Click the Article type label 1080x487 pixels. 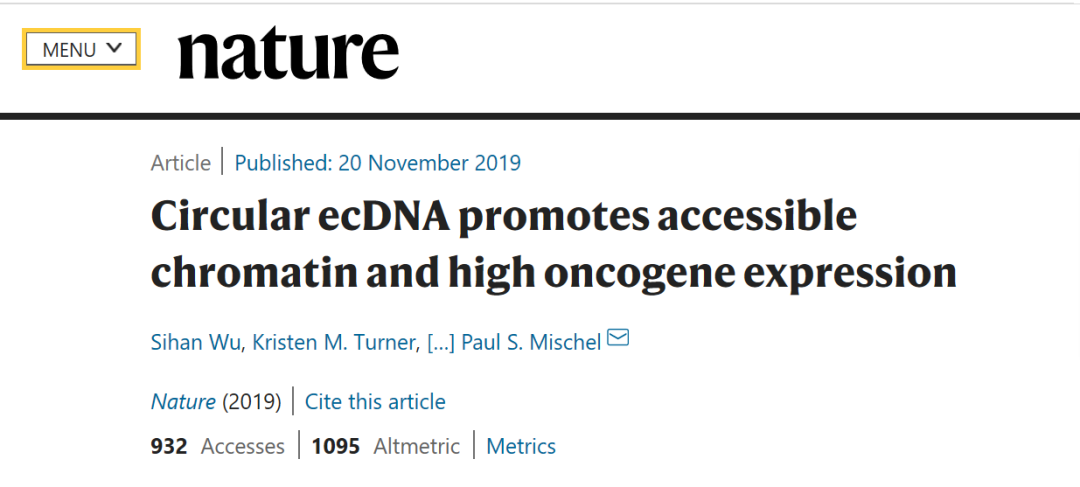pos(180,163)
